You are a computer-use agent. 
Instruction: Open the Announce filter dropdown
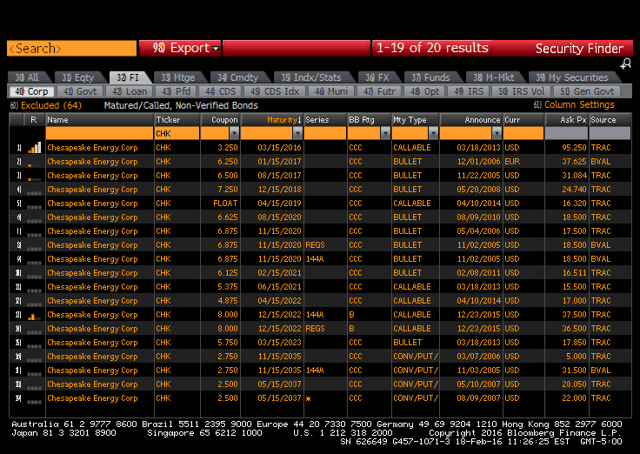497,133
